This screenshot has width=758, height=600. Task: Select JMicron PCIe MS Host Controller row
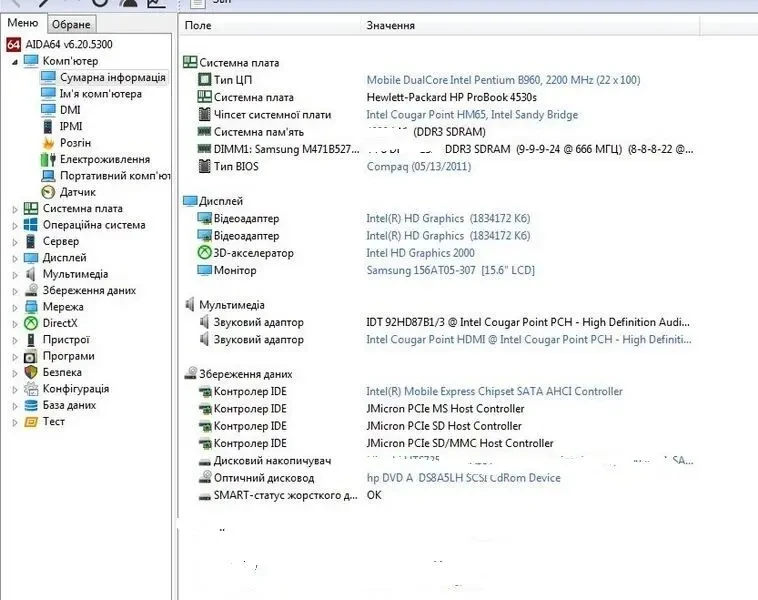(445, 409)
